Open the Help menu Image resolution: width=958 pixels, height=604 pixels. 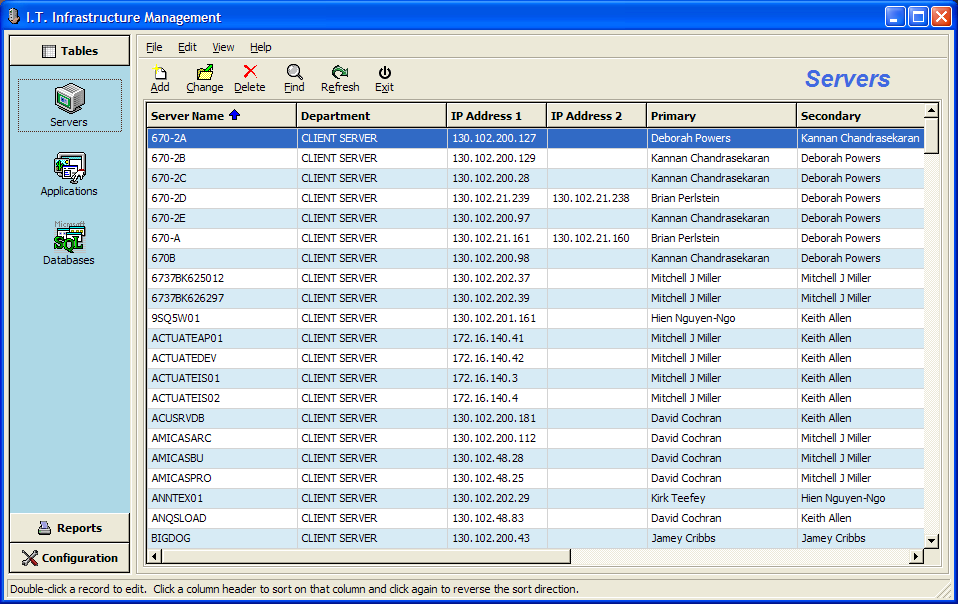coord(260,47)
